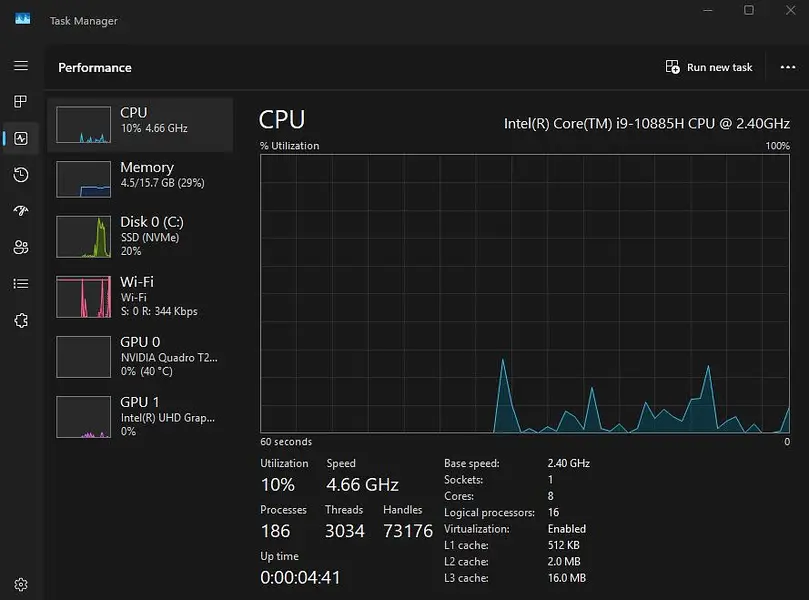809x600 pixels.
Task: Open the hamburger navigation menu
Action: tap(21, 66)
